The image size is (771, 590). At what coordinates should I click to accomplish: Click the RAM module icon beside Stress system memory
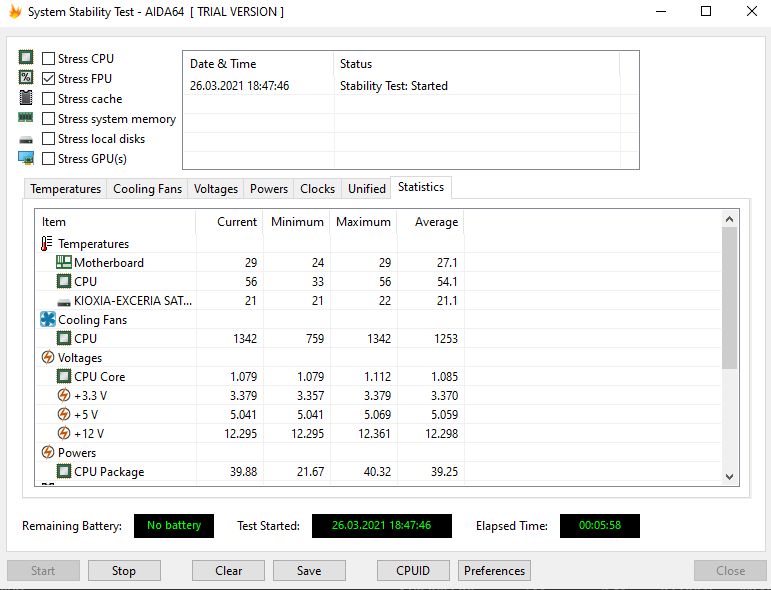(26, 118)
